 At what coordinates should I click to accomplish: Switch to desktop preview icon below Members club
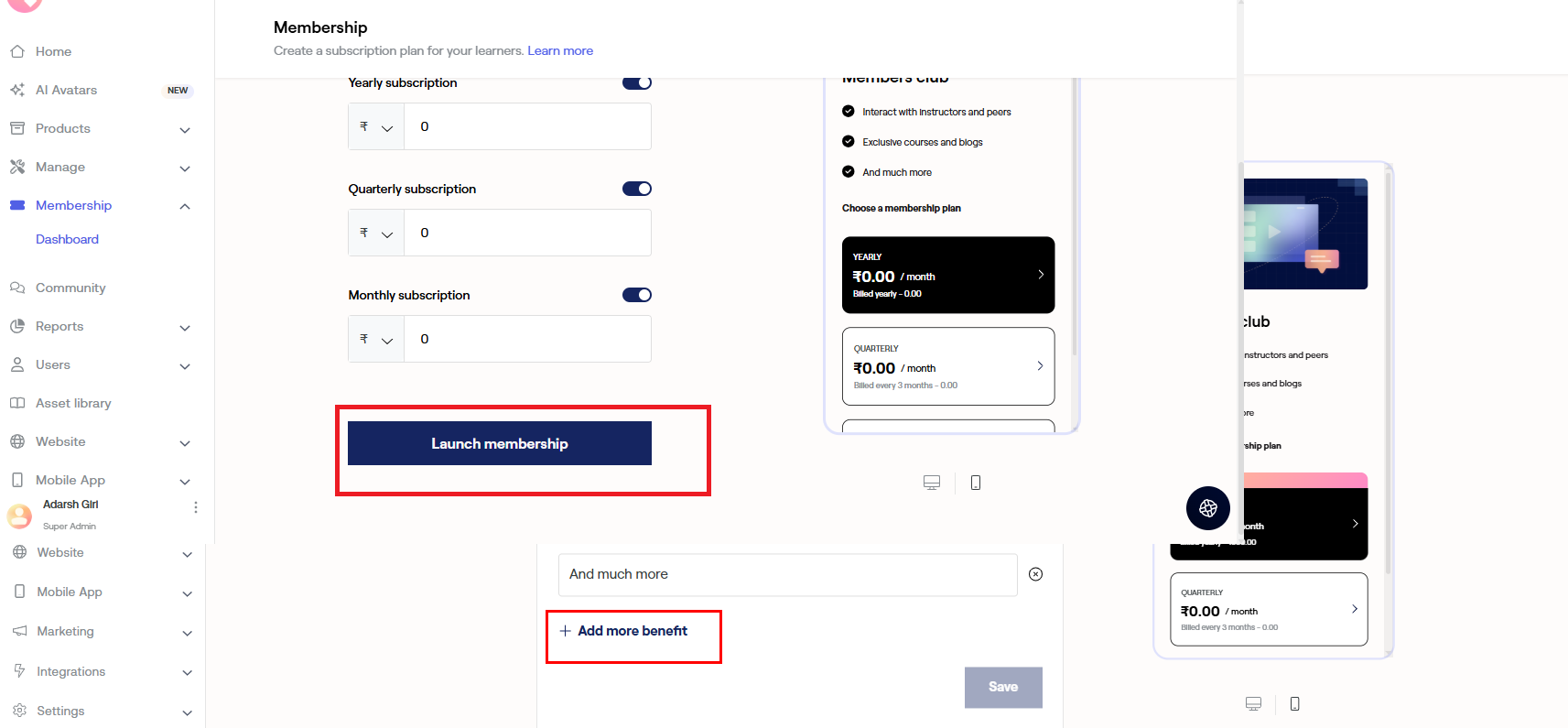[932, 483]
